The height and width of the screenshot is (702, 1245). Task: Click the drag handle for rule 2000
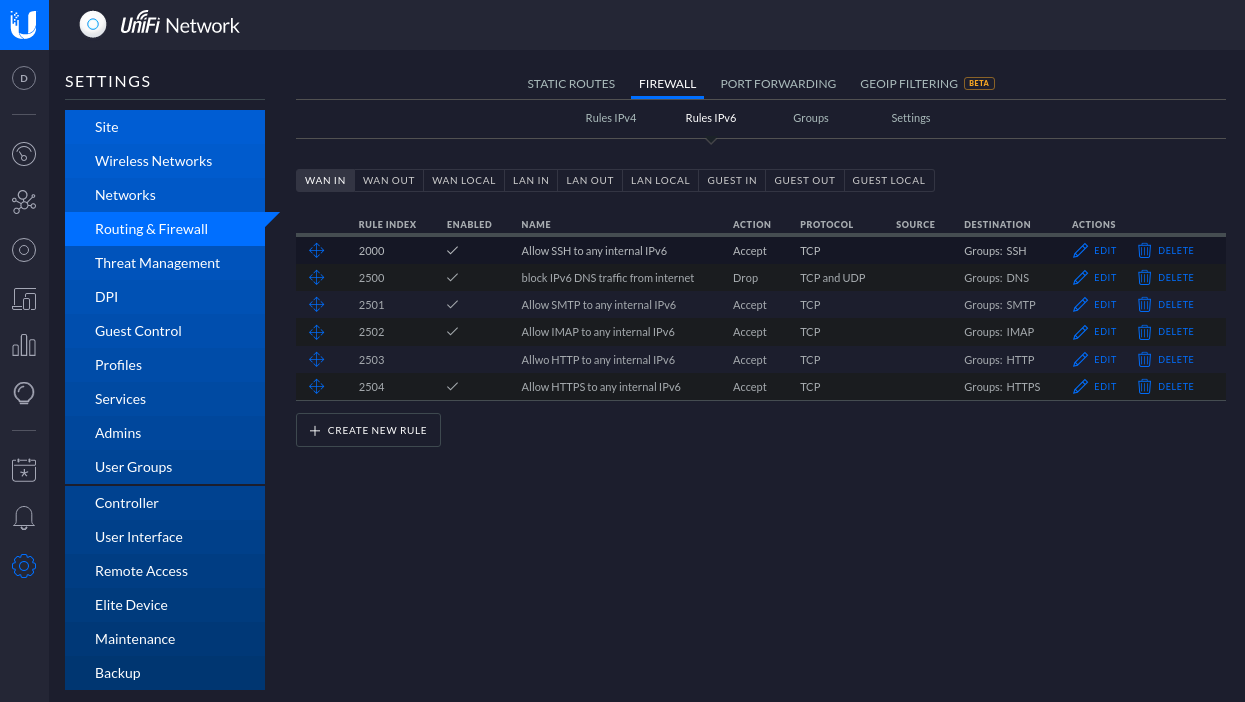click(317, 251)
